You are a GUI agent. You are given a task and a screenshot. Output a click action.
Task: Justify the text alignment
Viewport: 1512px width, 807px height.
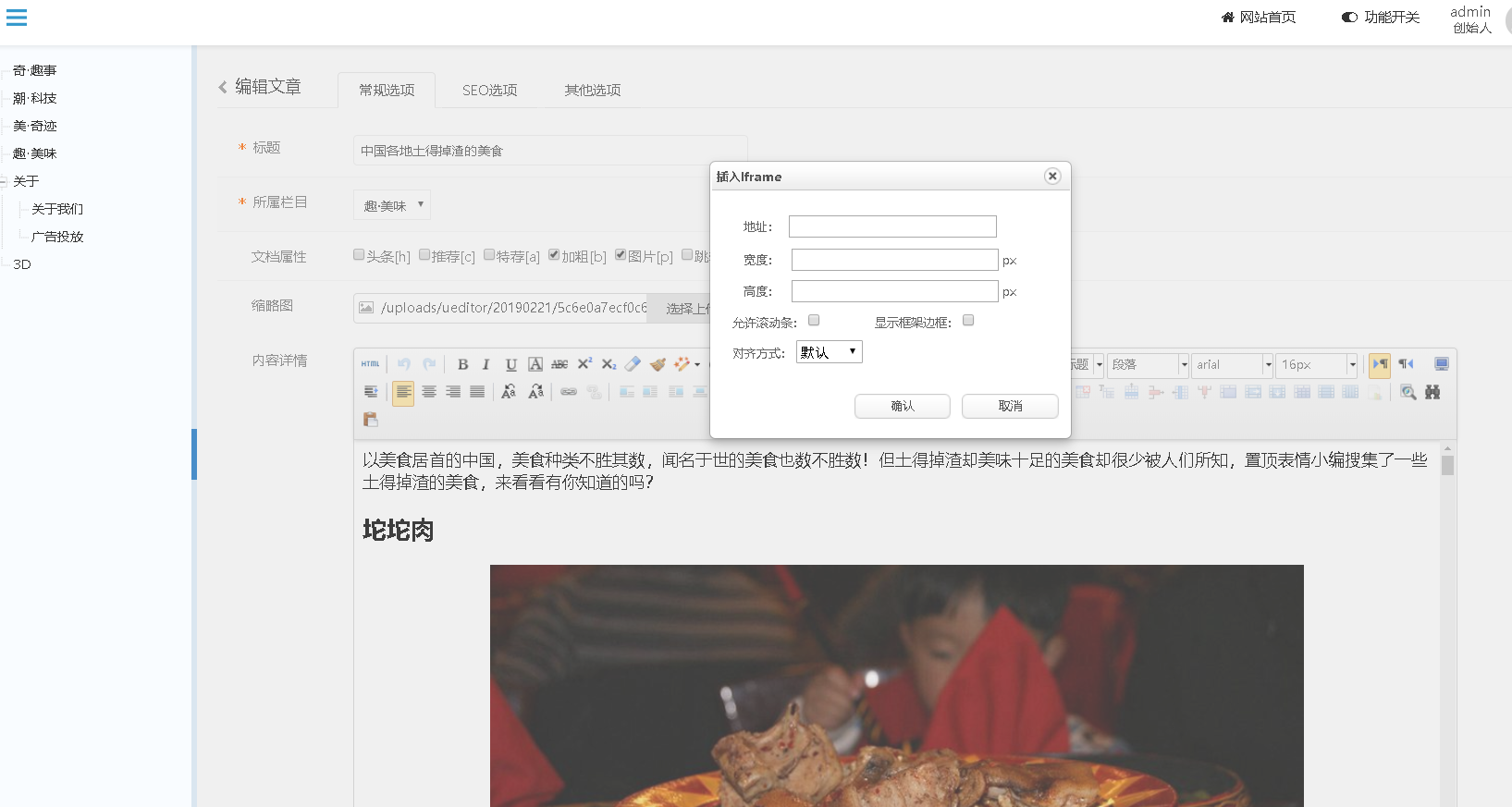pos(477,392)
